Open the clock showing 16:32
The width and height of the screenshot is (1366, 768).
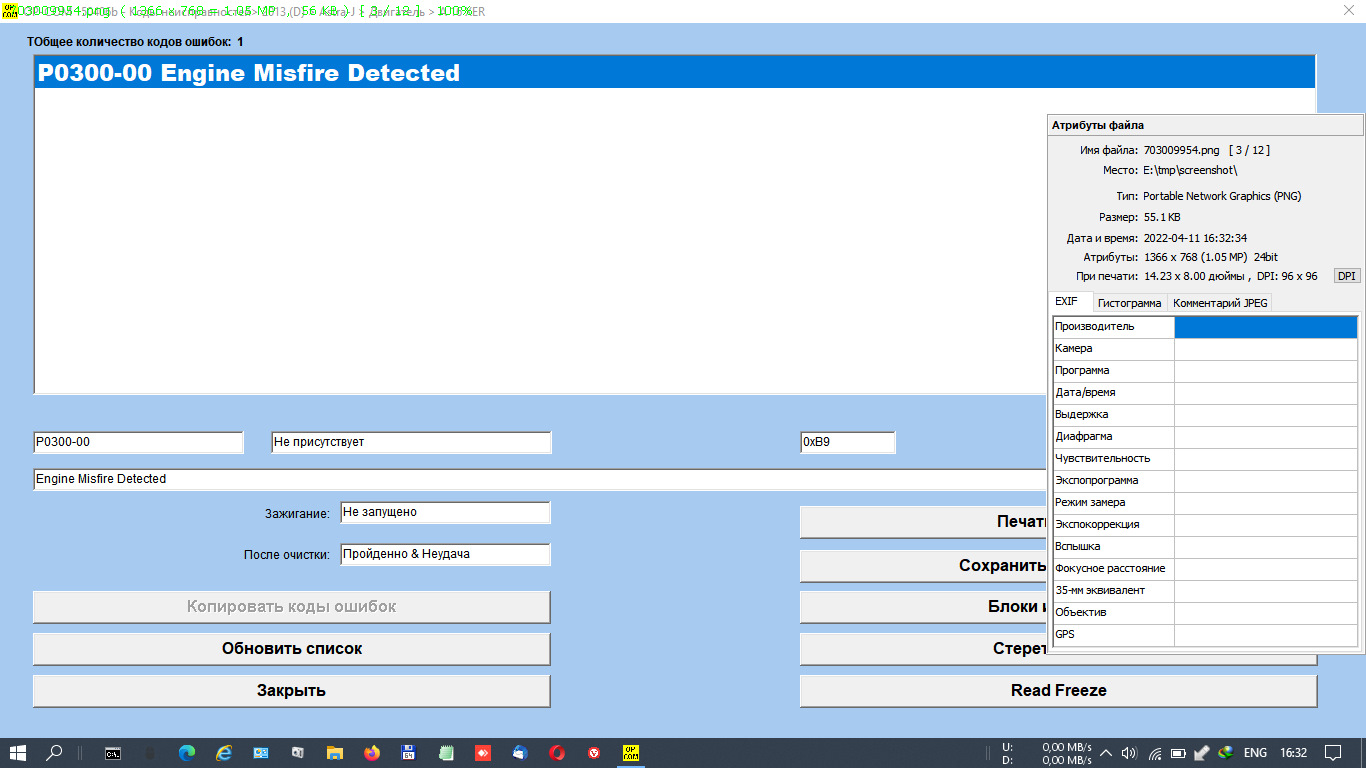[1294, 753]
